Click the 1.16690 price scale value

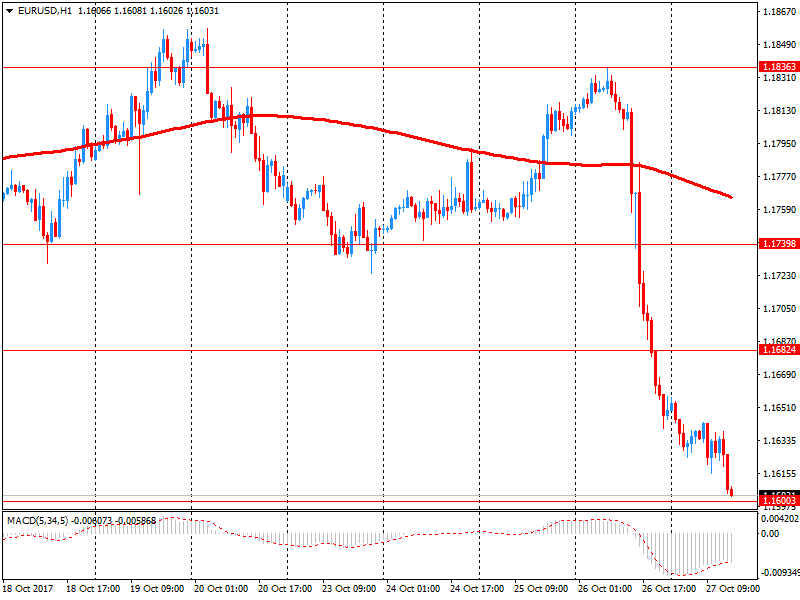coord(779,374)
